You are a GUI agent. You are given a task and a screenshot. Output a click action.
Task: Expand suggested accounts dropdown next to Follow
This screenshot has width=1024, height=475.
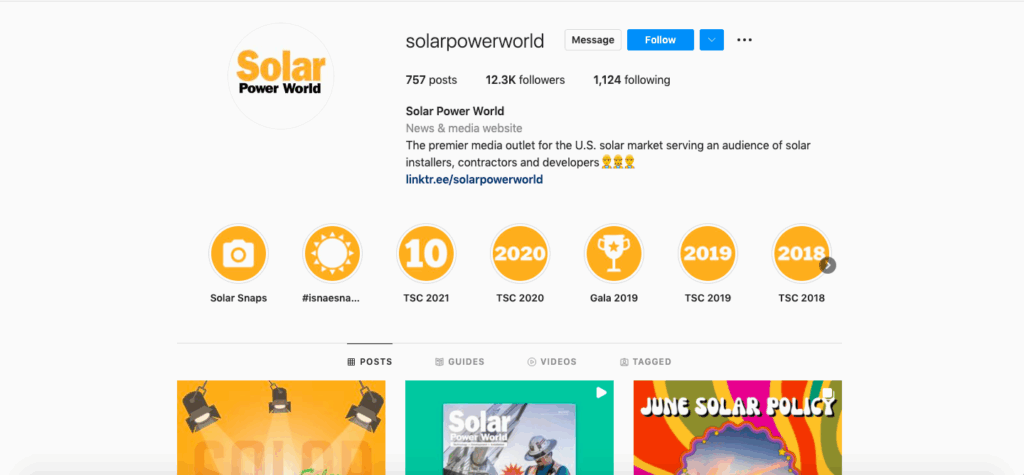pos(711,40)
